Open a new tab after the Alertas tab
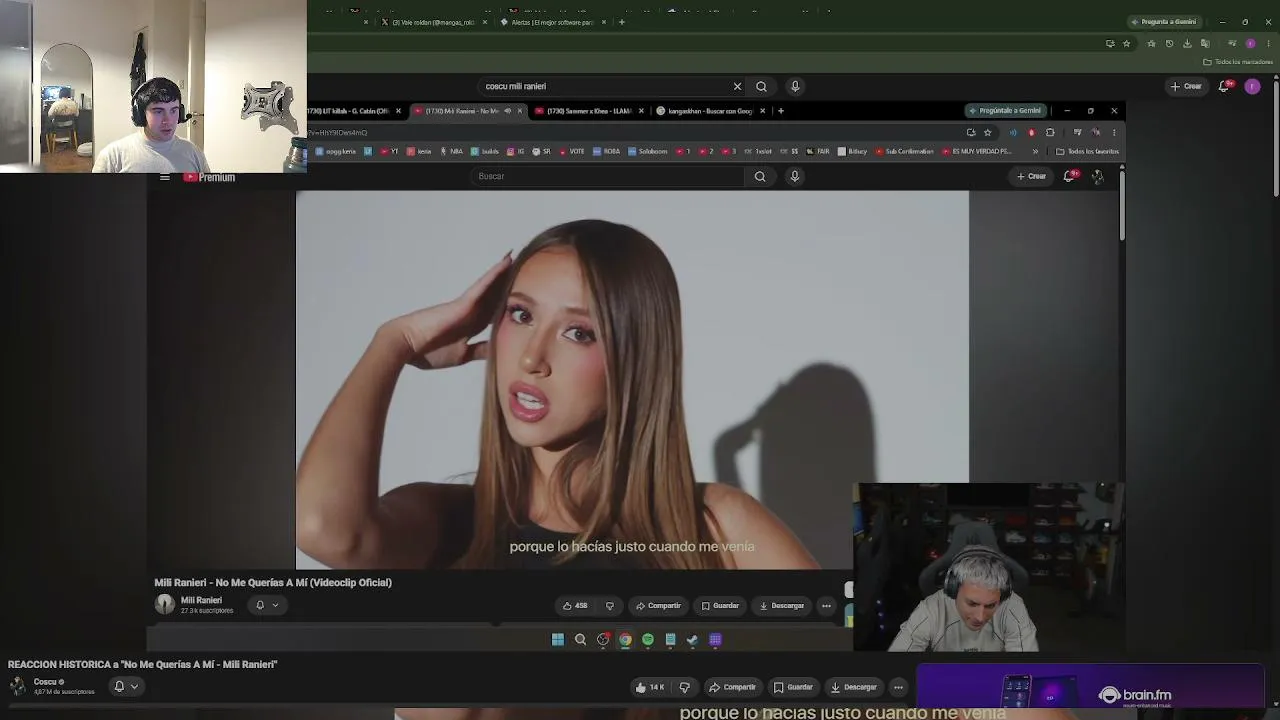Viewport: 1280px width, 720px height. 621,22
